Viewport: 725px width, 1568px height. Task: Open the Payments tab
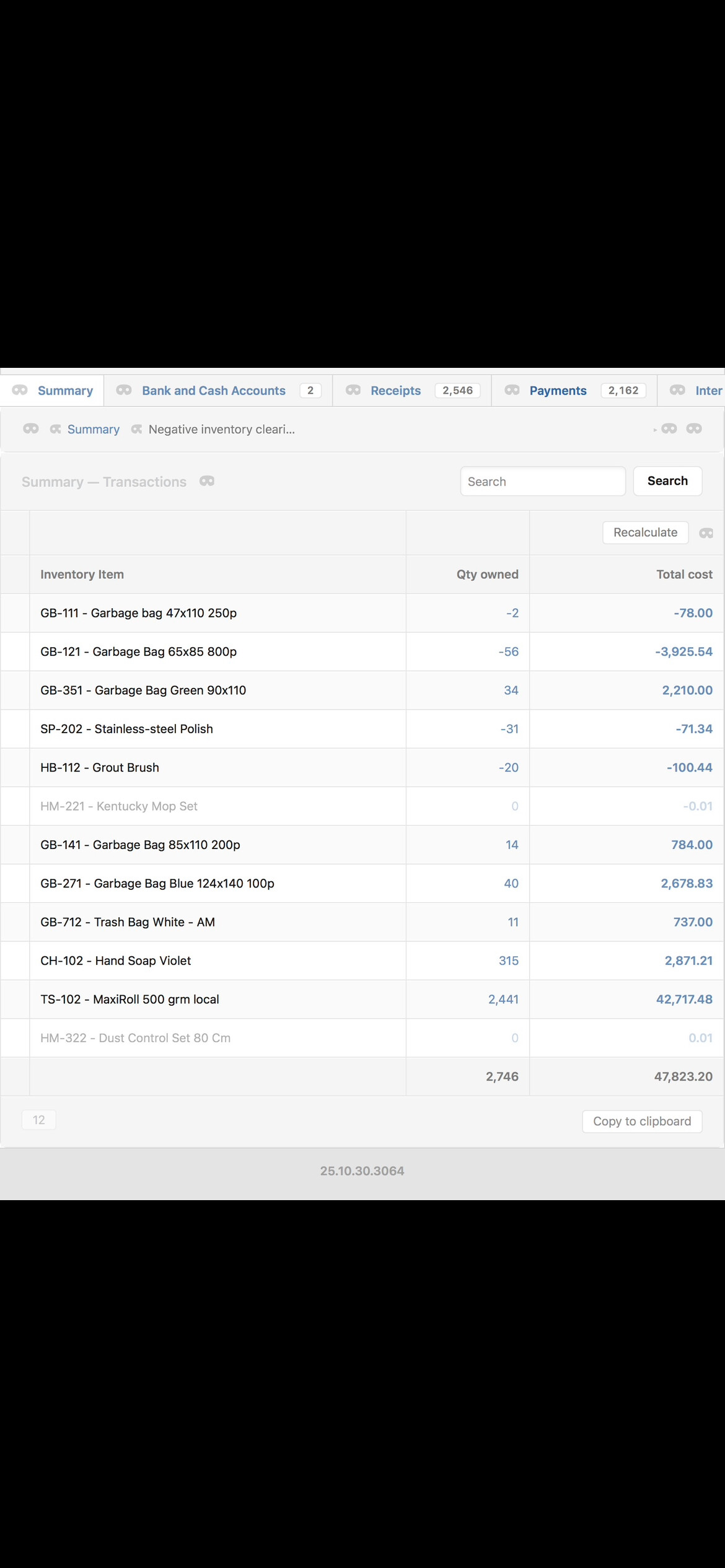(x=558, y=391)
